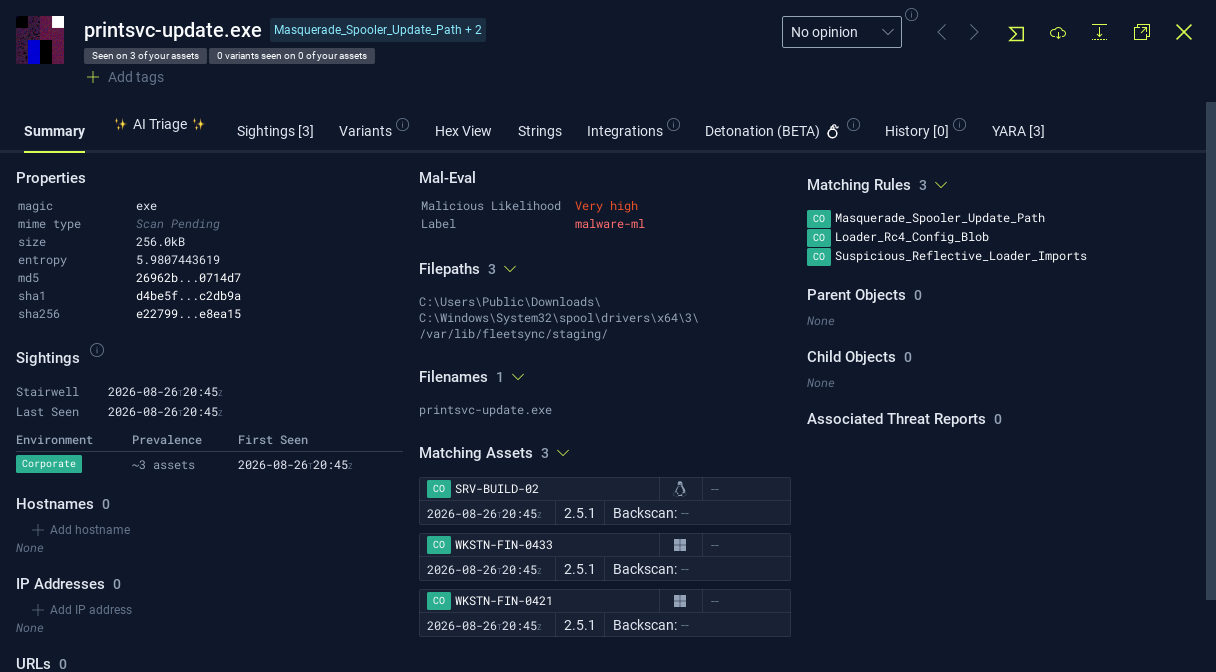
Task: Open asset WKSTN-FIN-0433
Action: coord(504,545)
